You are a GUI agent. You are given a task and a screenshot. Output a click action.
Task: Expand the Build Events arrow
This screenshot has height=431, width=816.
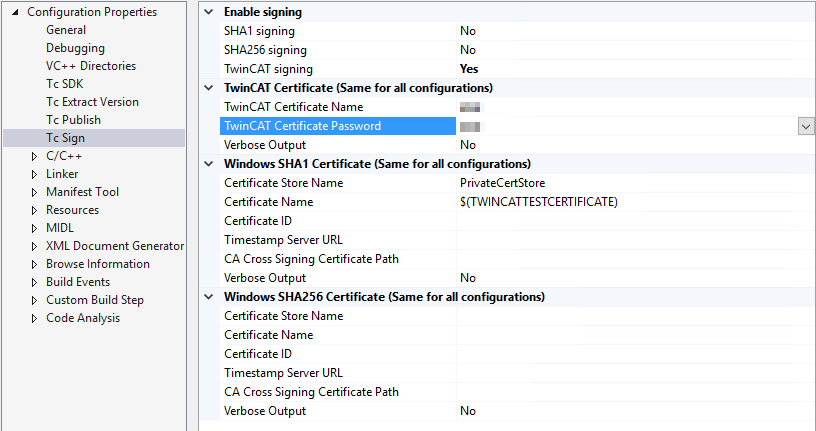click(34, 282)
